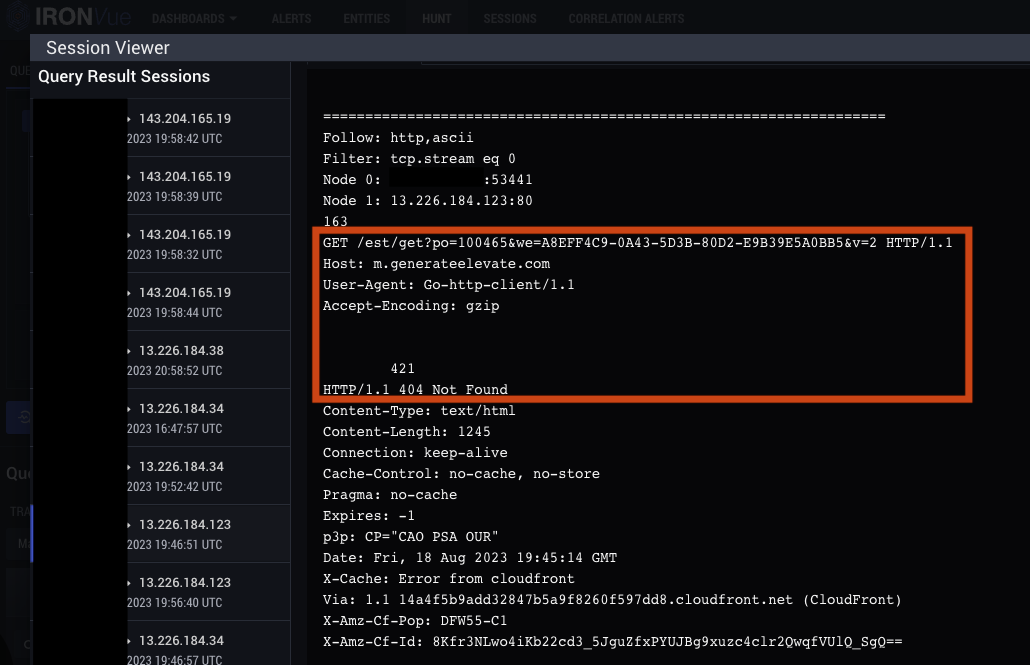Click the arrow icon on the 19:52:42 UTC session
This screenshot has width=1030, height=665.
coord(129,467)
